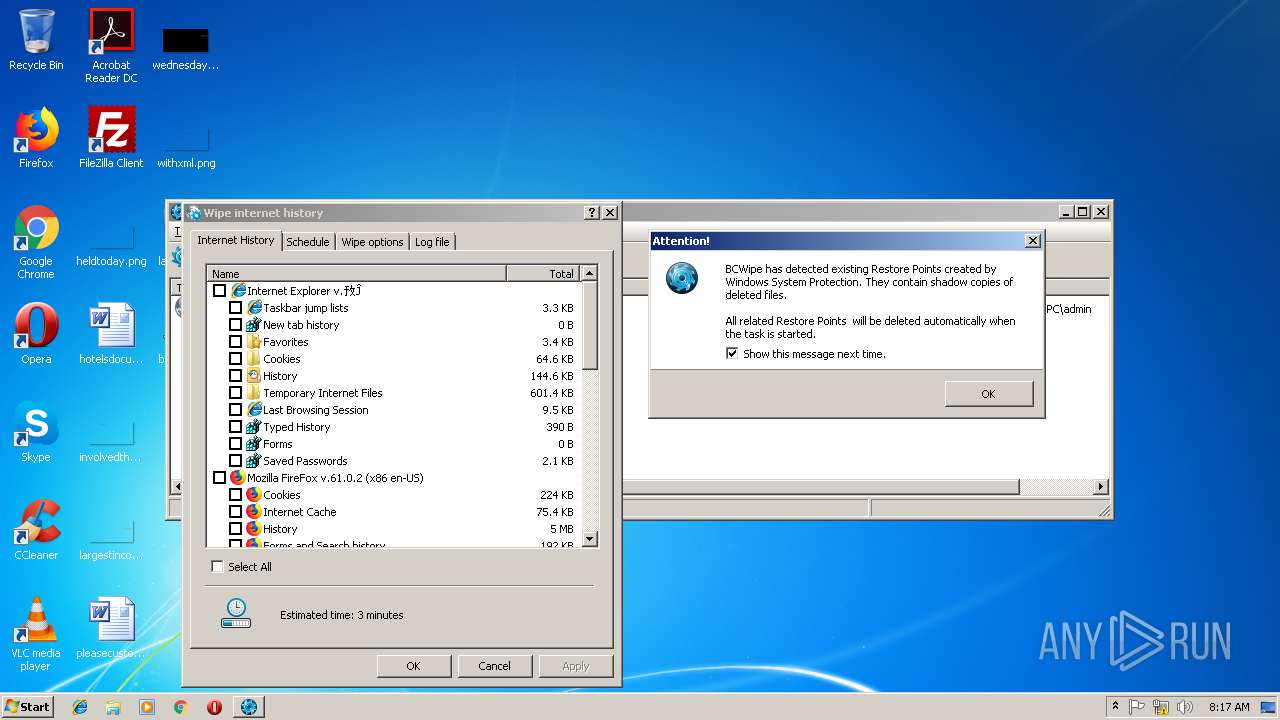This screenshot has height=720, width=1280.
Task: Open media player taskbar icon
Action: (147, 707)
